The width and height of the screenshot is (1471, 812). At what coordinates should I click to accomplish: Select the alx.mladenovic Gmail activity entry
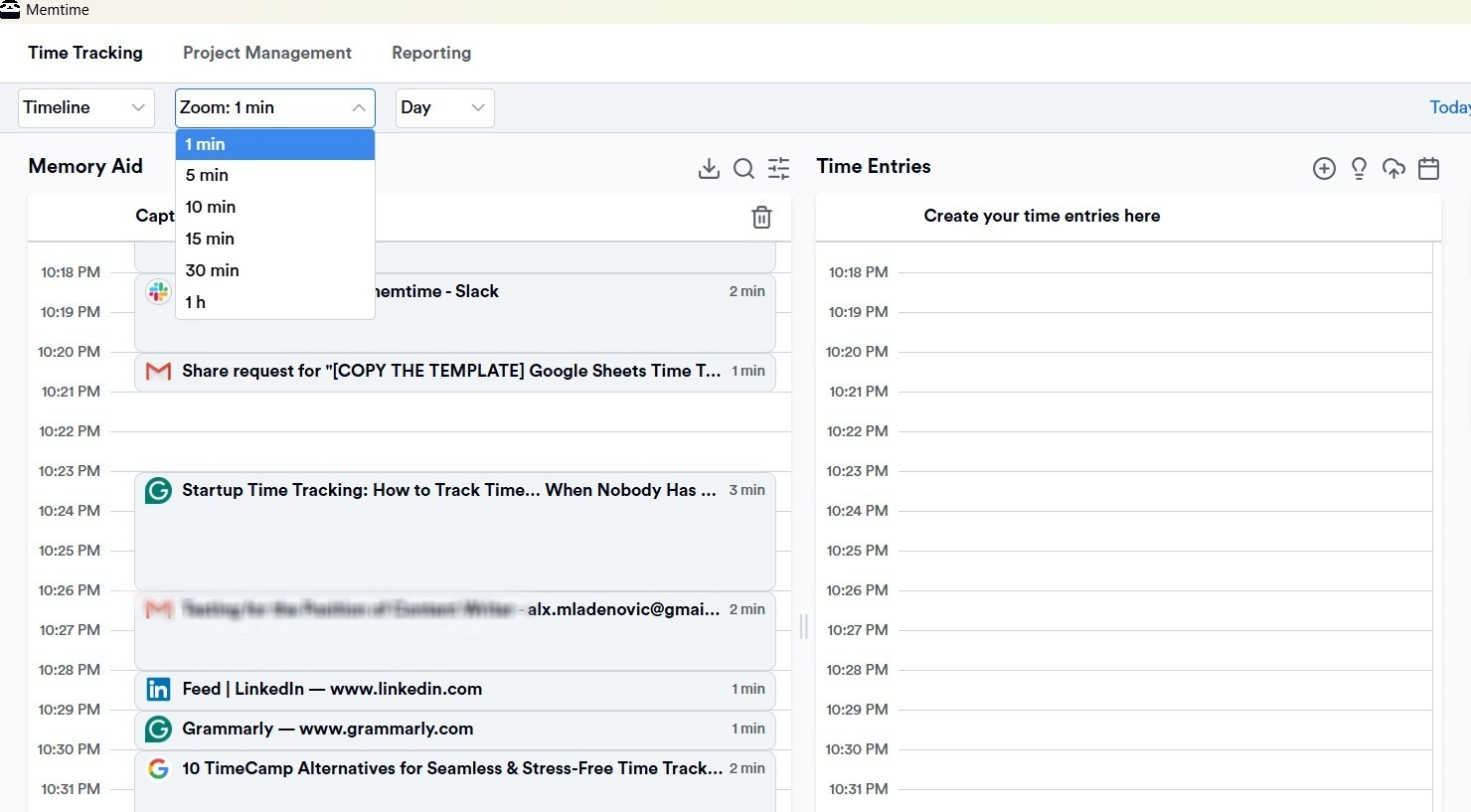pyautogui.click(x=455, y=630)
